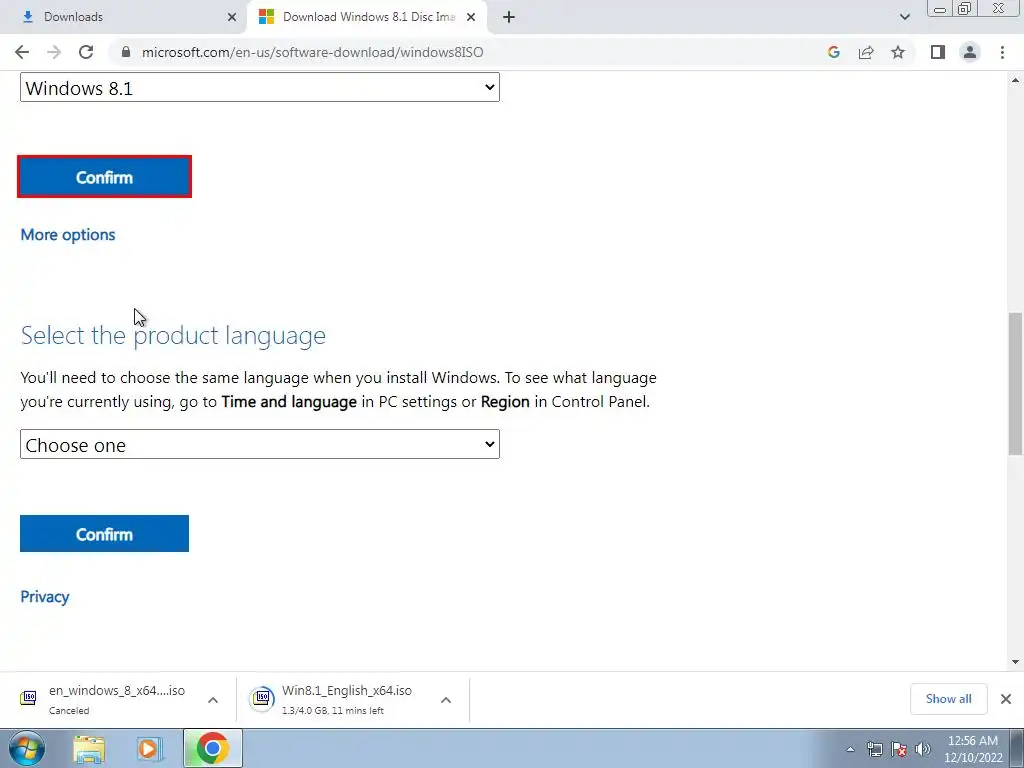Screen dimensions: 1024x768
Task: Open a new tab with plus button
Action: (509, 17)
